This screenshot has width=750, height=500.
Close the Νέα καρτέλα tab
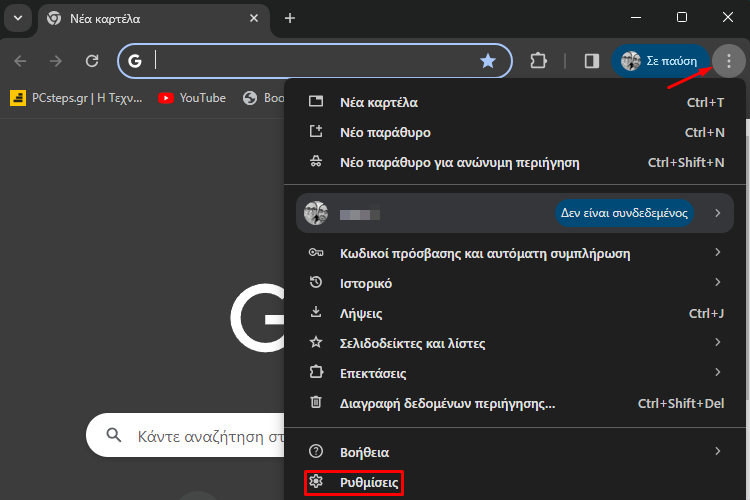(254, 18)
